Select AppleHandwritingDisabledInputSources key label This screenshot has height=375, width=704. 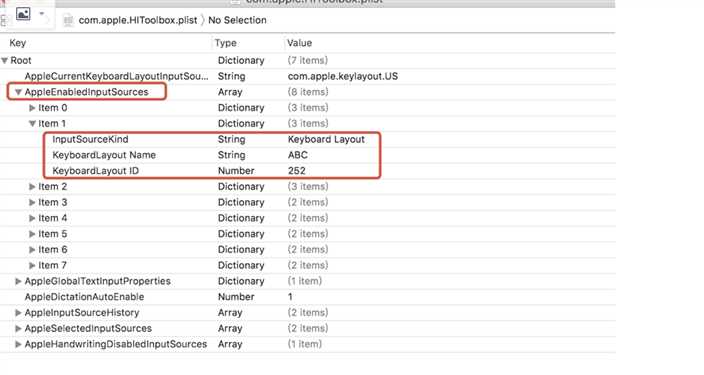(116, 344)
